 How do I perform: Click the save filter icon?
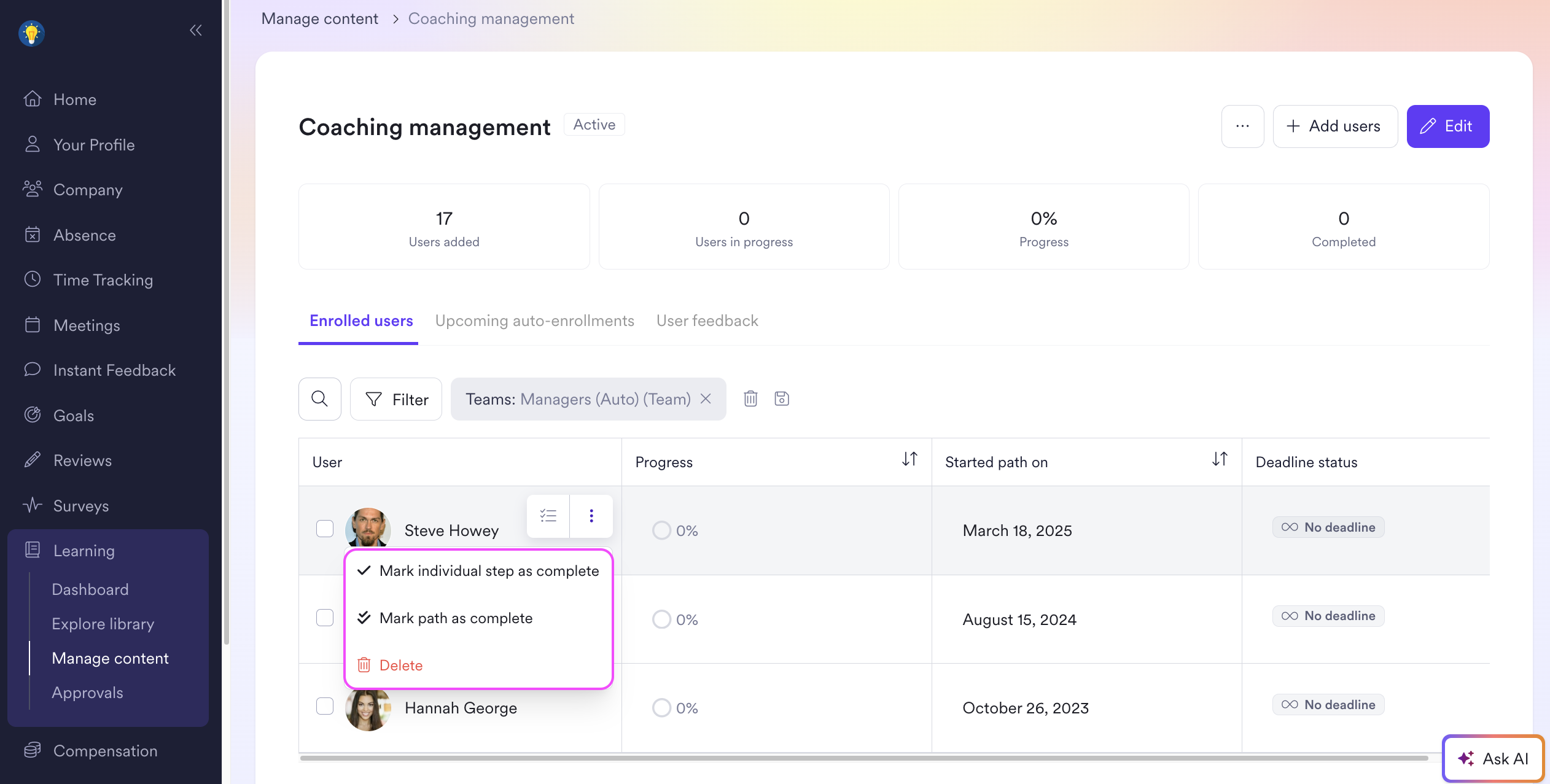pos(782,399)
